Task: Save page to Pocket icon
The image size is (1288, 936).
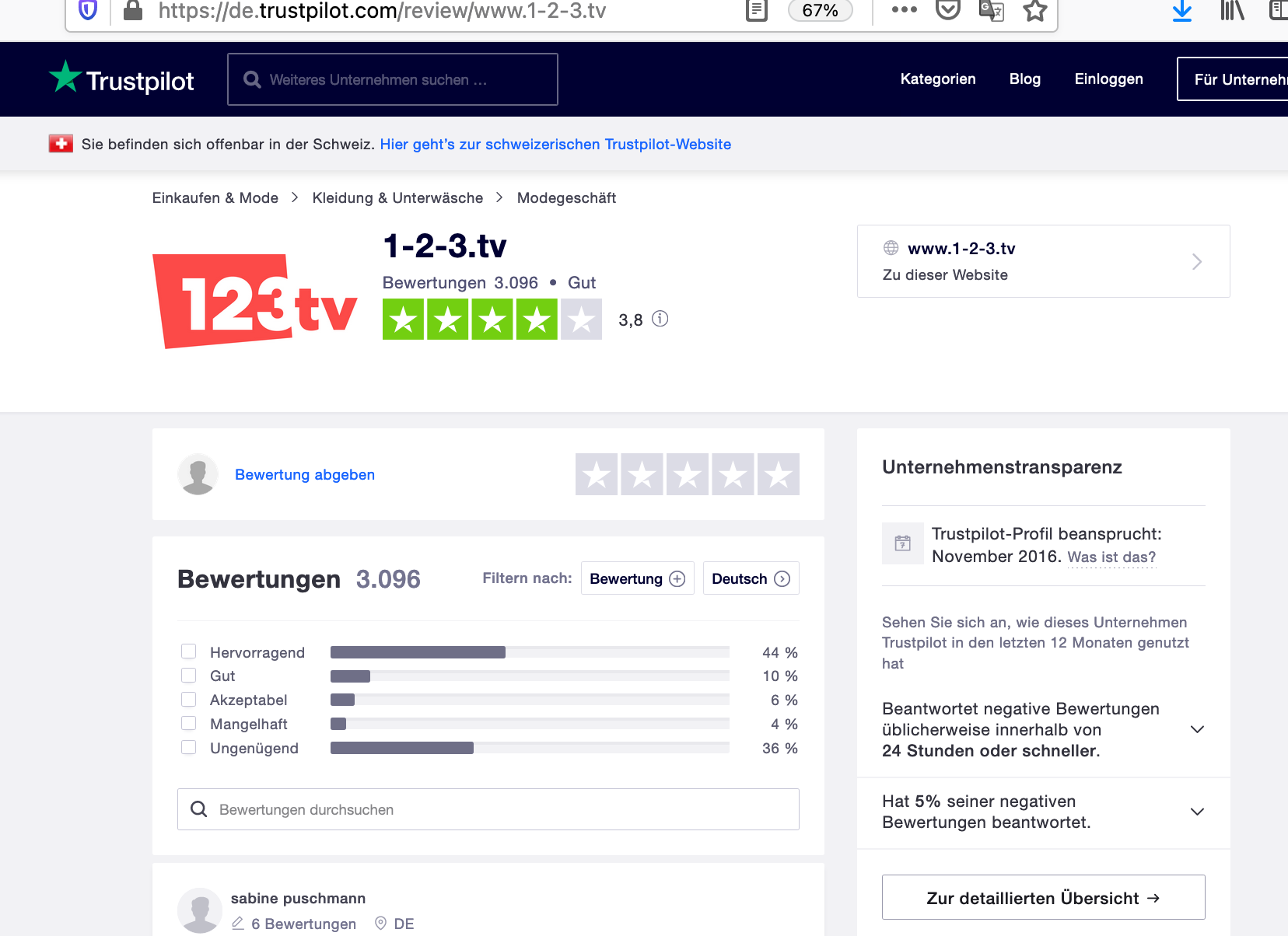Action: (x=947, y=10)
